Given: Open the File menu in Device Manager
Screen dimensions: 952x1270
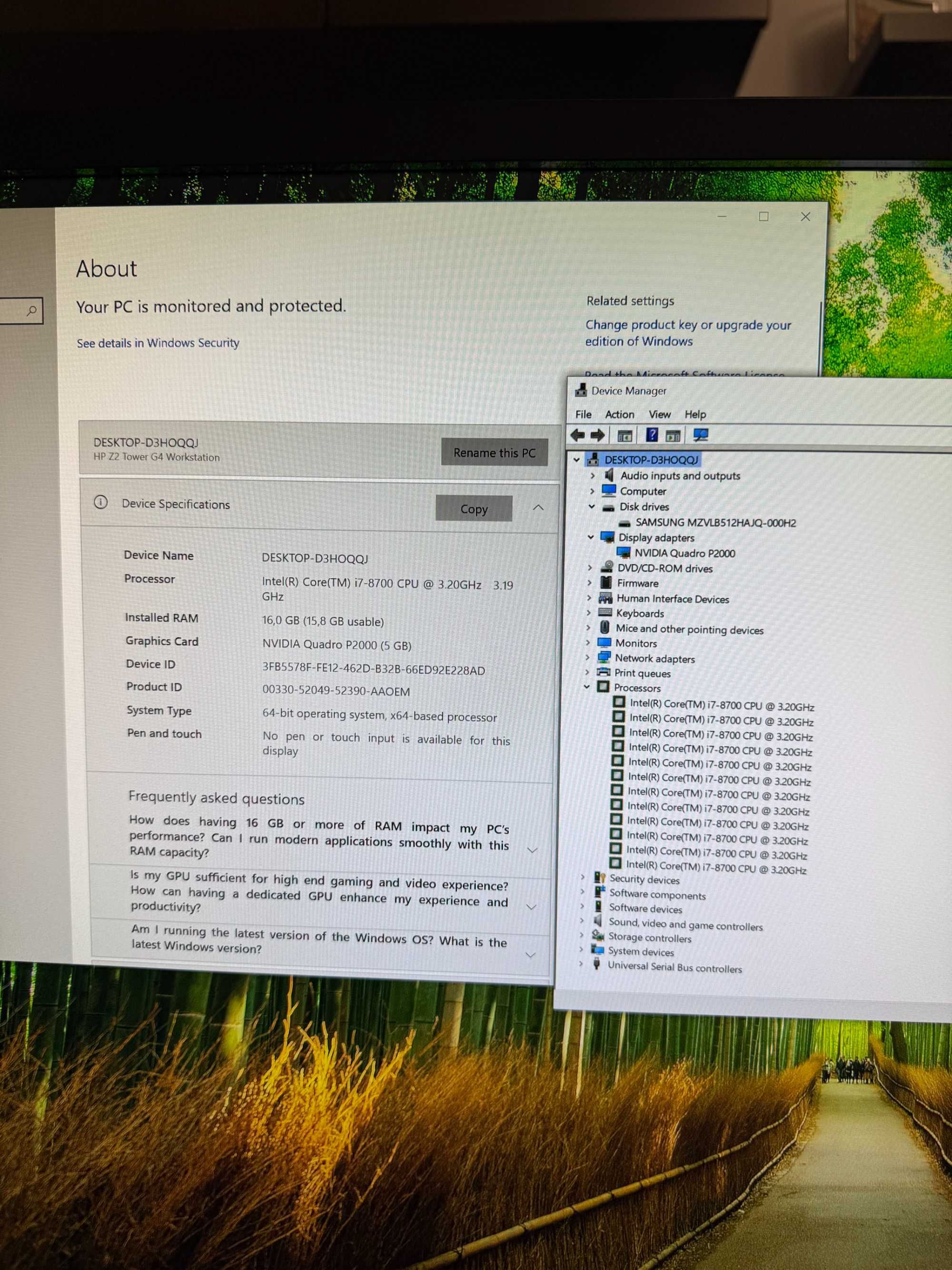Looking at the screenshot, I should pos(583,414).
